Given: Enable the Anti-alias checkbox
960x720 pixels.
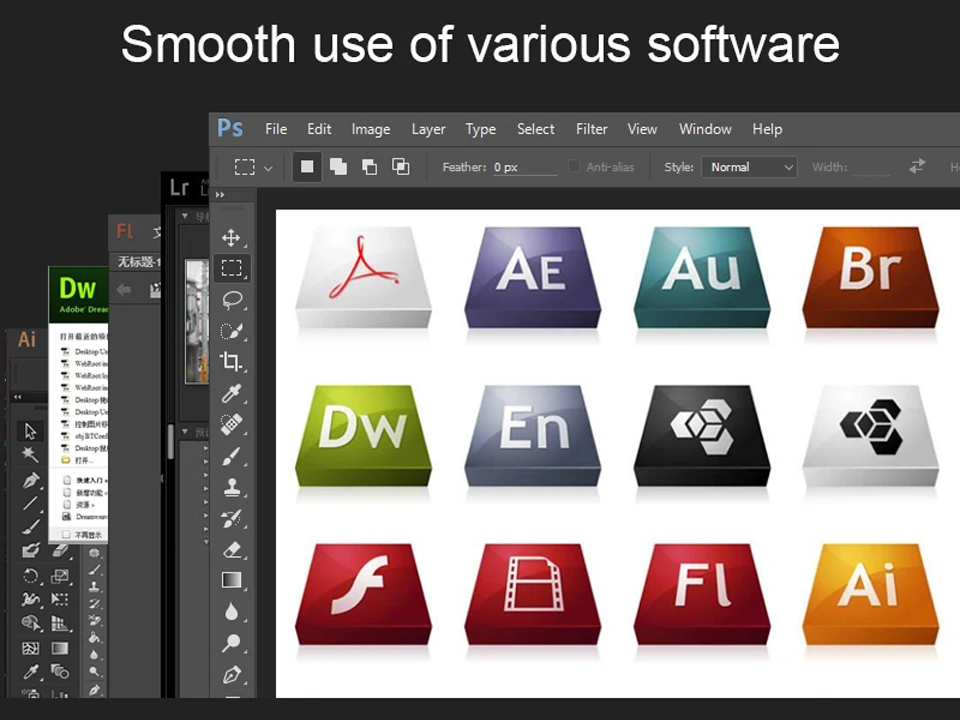Looking at the screenshot, I should [x=574, y=167].
